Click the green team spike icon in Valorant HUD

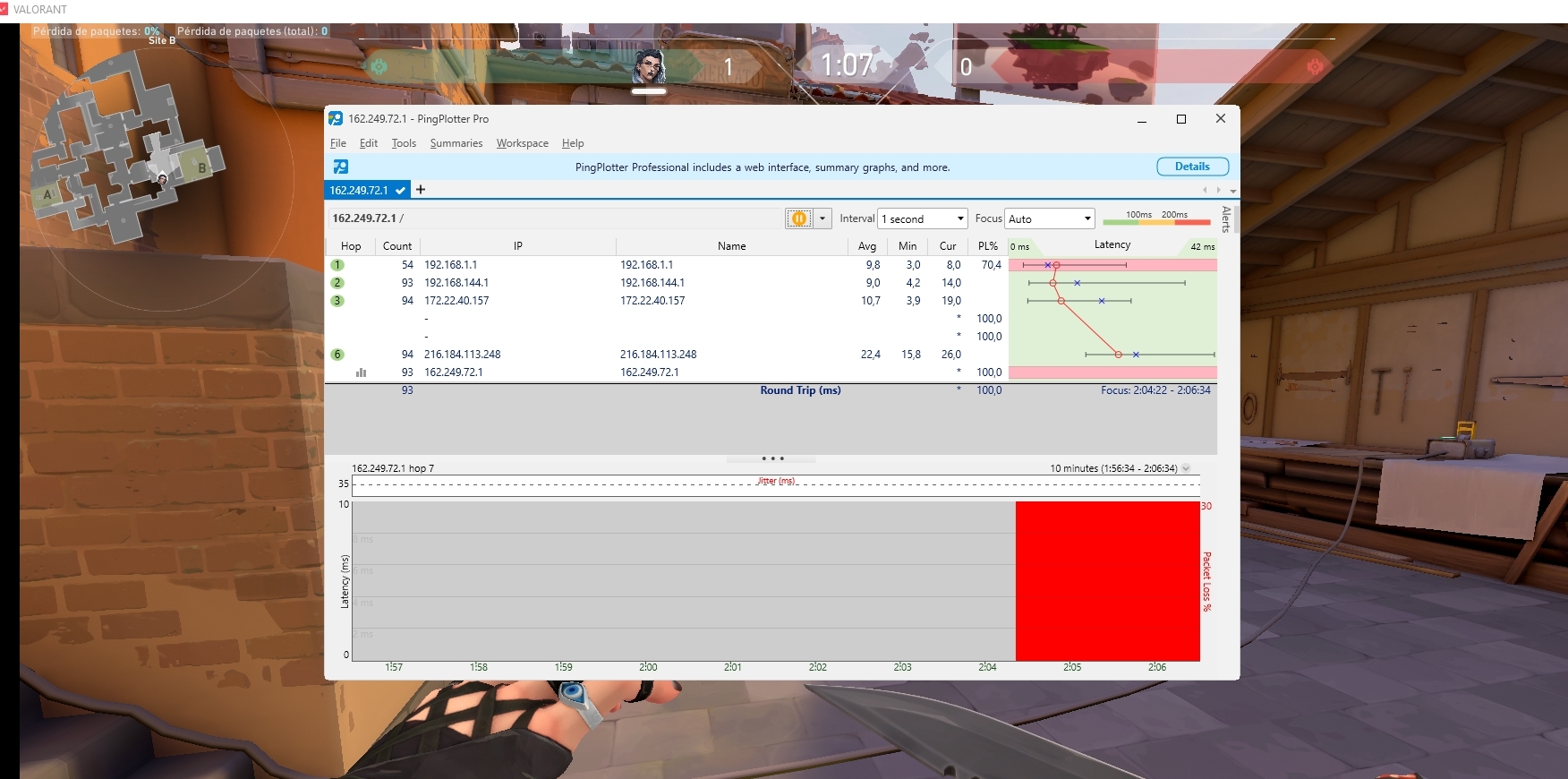(379, 66)
